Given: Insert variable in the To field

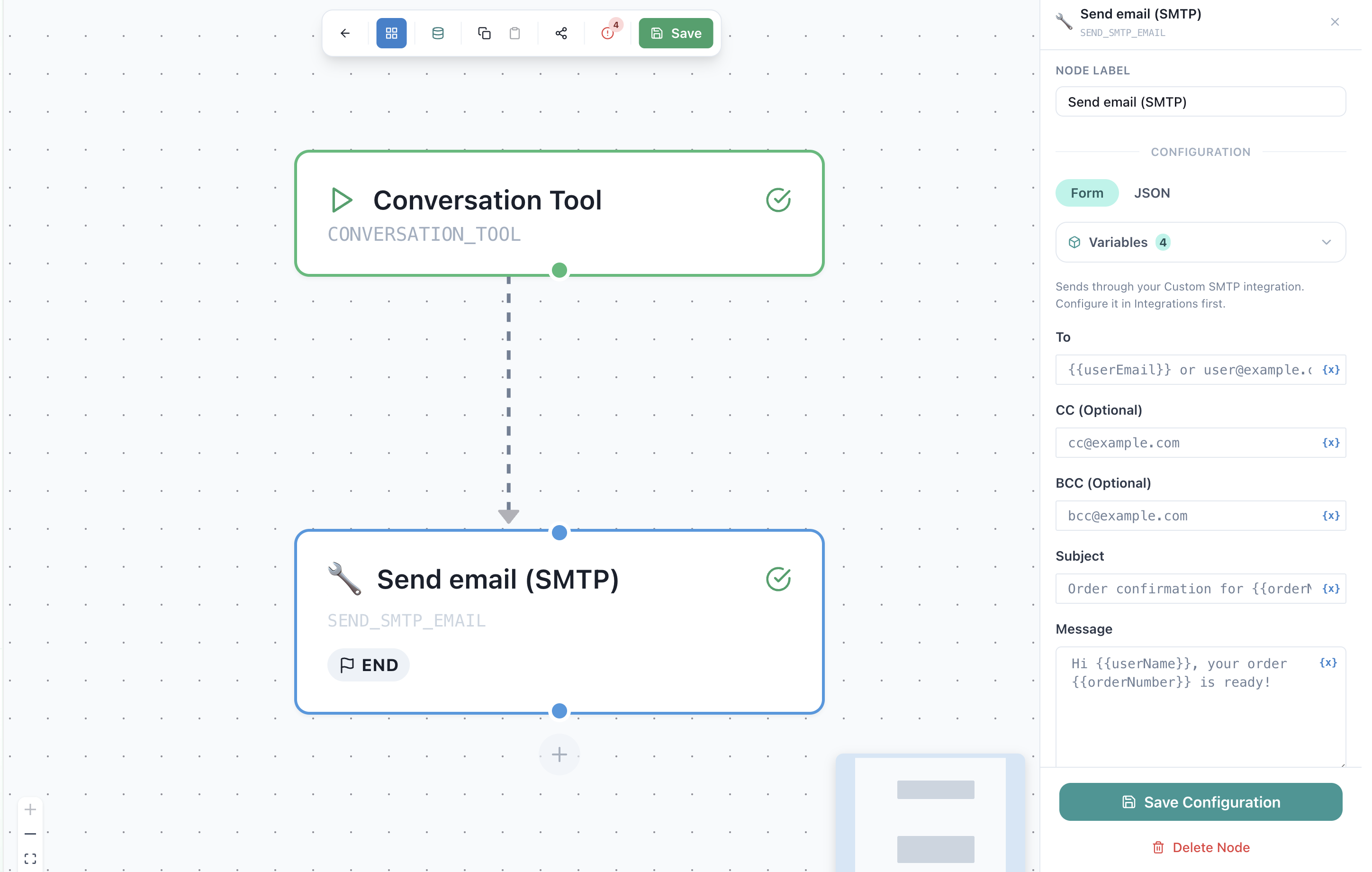Looking at the screenshot, I should 1330,370.
